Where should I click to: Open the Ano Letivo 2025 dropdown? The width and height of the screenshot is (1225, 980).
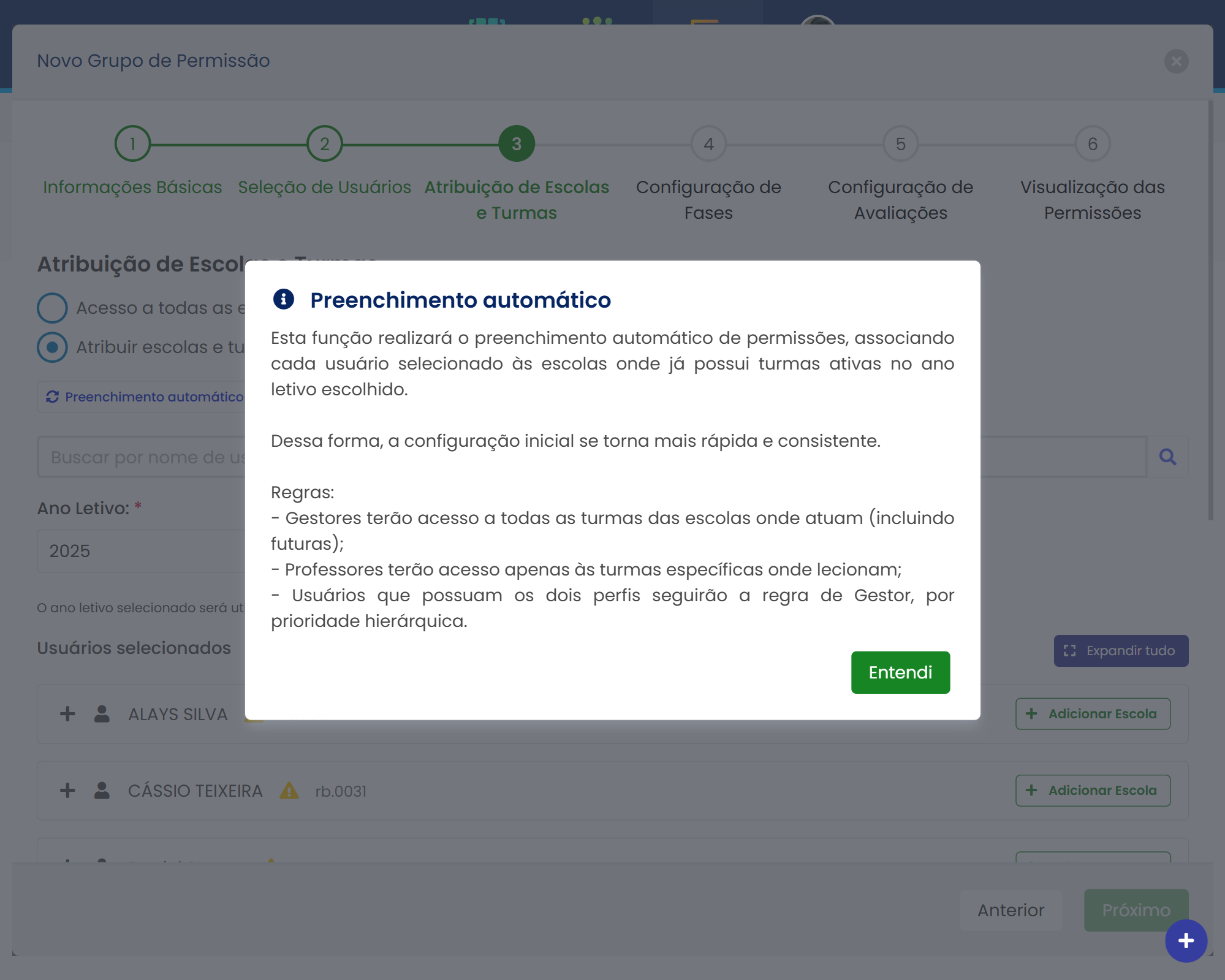click(x=141, y=551)
